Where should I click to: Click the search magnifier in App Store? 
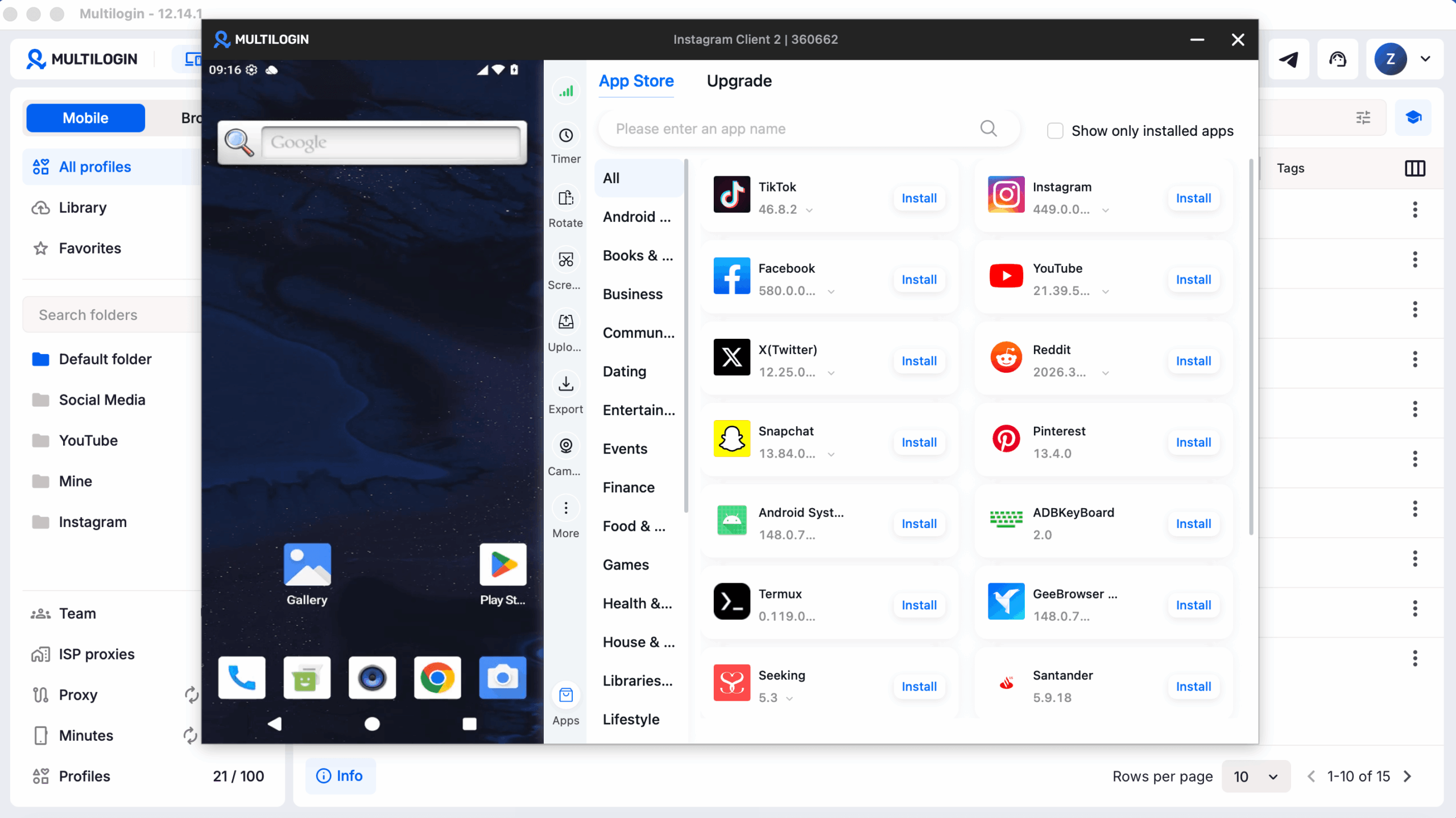[988, 128]
